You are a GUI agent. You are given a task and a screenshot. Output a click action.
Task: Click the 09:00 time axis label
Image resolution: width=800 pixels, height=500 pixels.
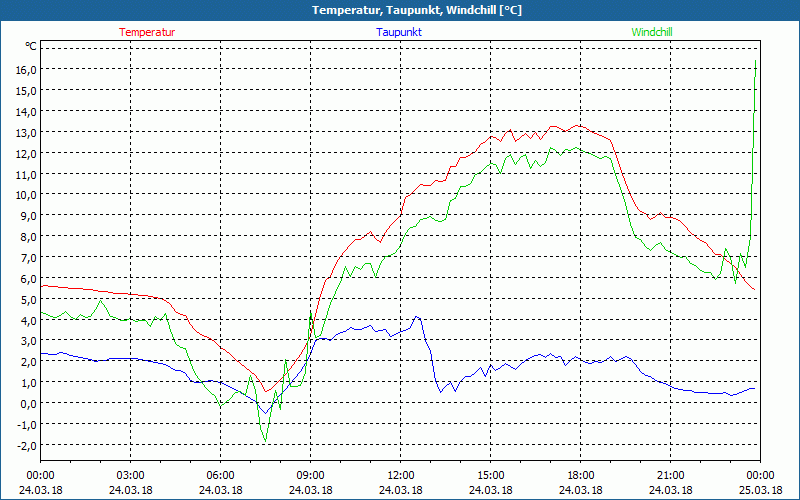click(x=311, y=476)
